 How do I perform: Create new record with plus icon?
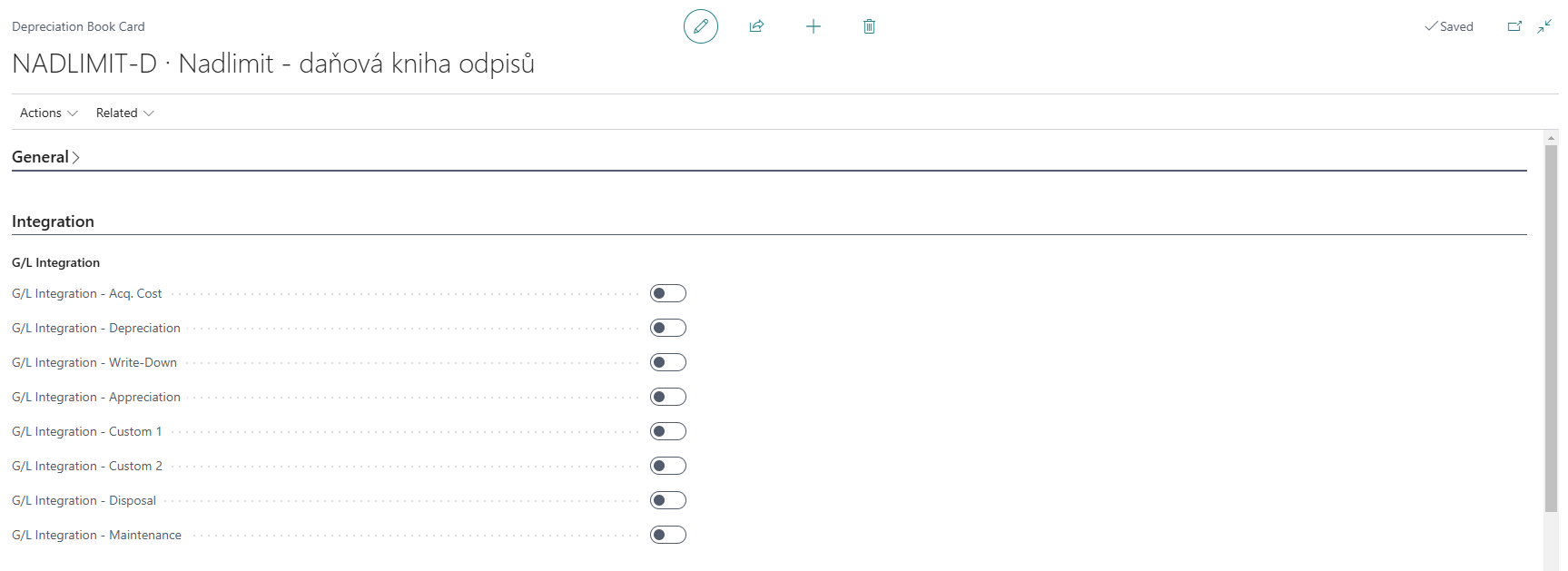[814, 26]
